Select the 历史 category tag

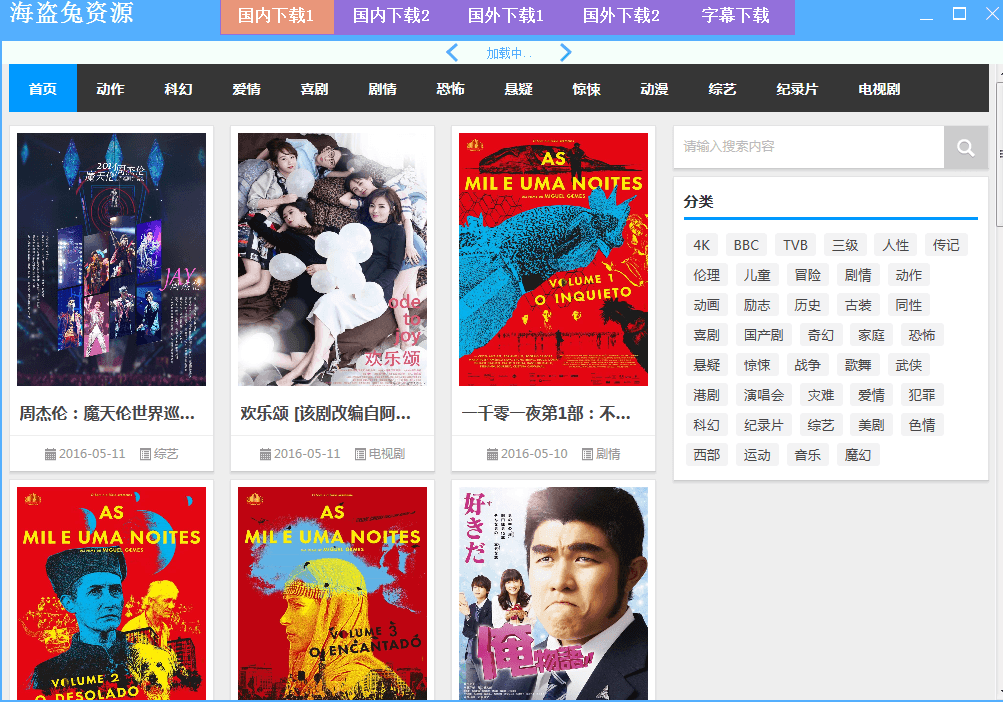(808, 305)
